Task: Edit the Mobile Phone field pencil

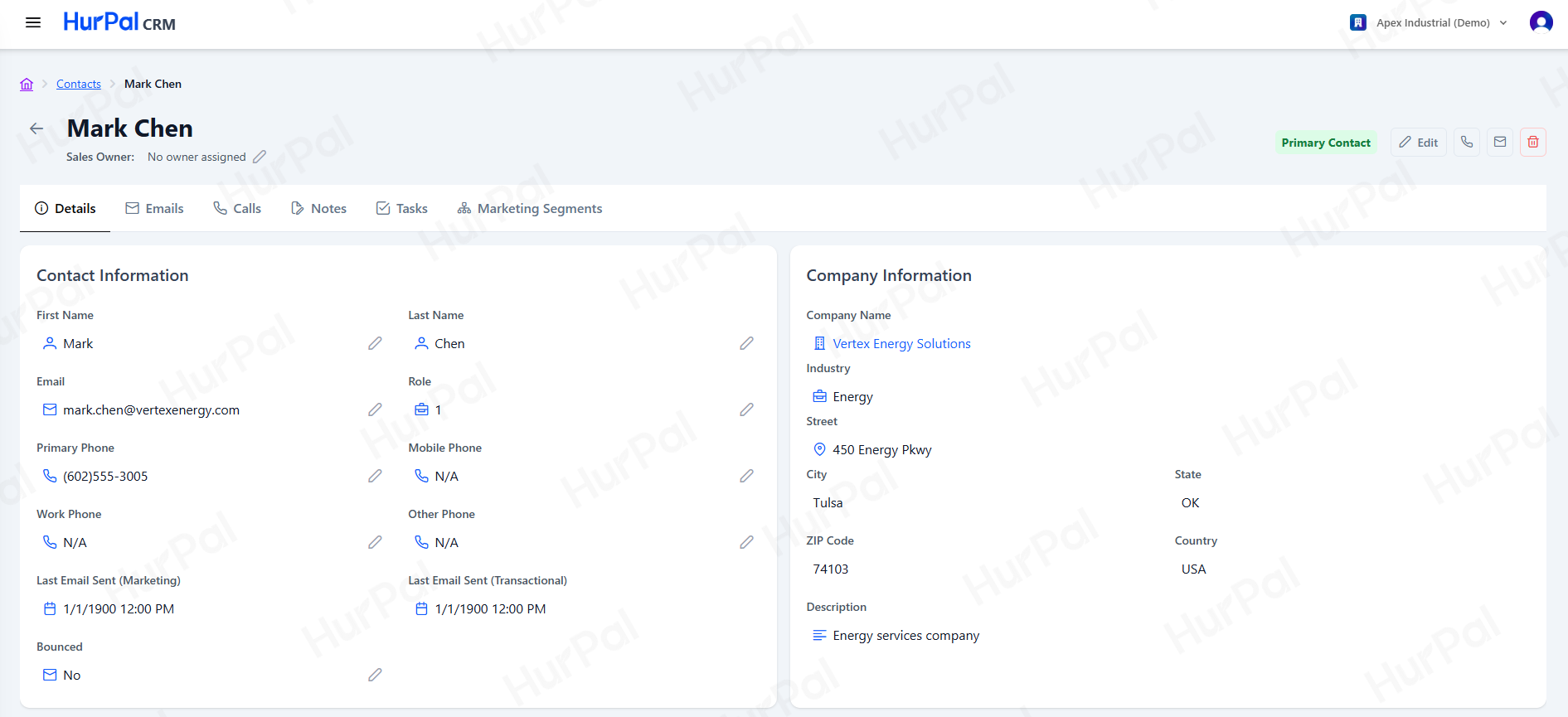Action: point(746,476)
